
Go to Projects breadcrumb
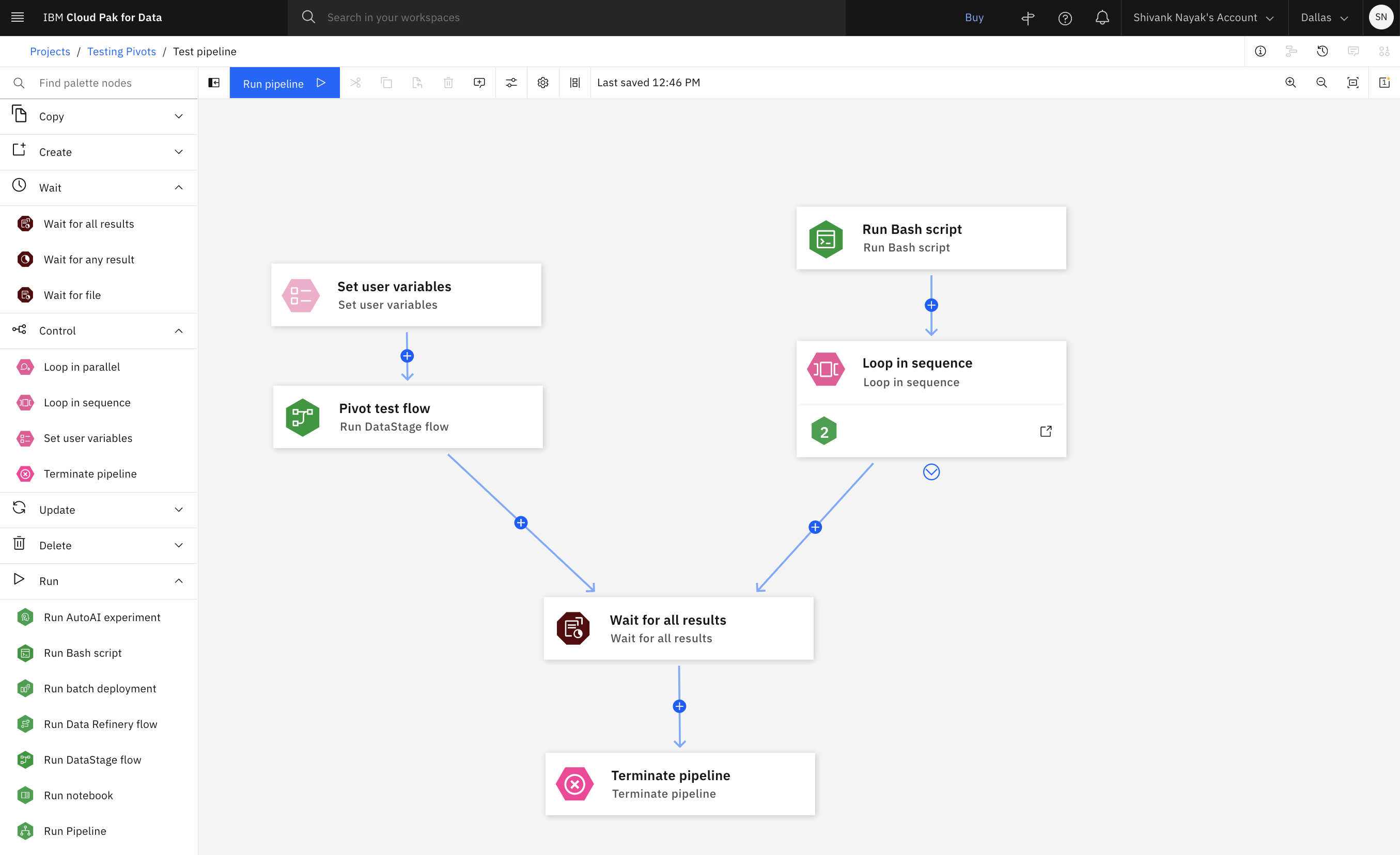click(50, 52)
